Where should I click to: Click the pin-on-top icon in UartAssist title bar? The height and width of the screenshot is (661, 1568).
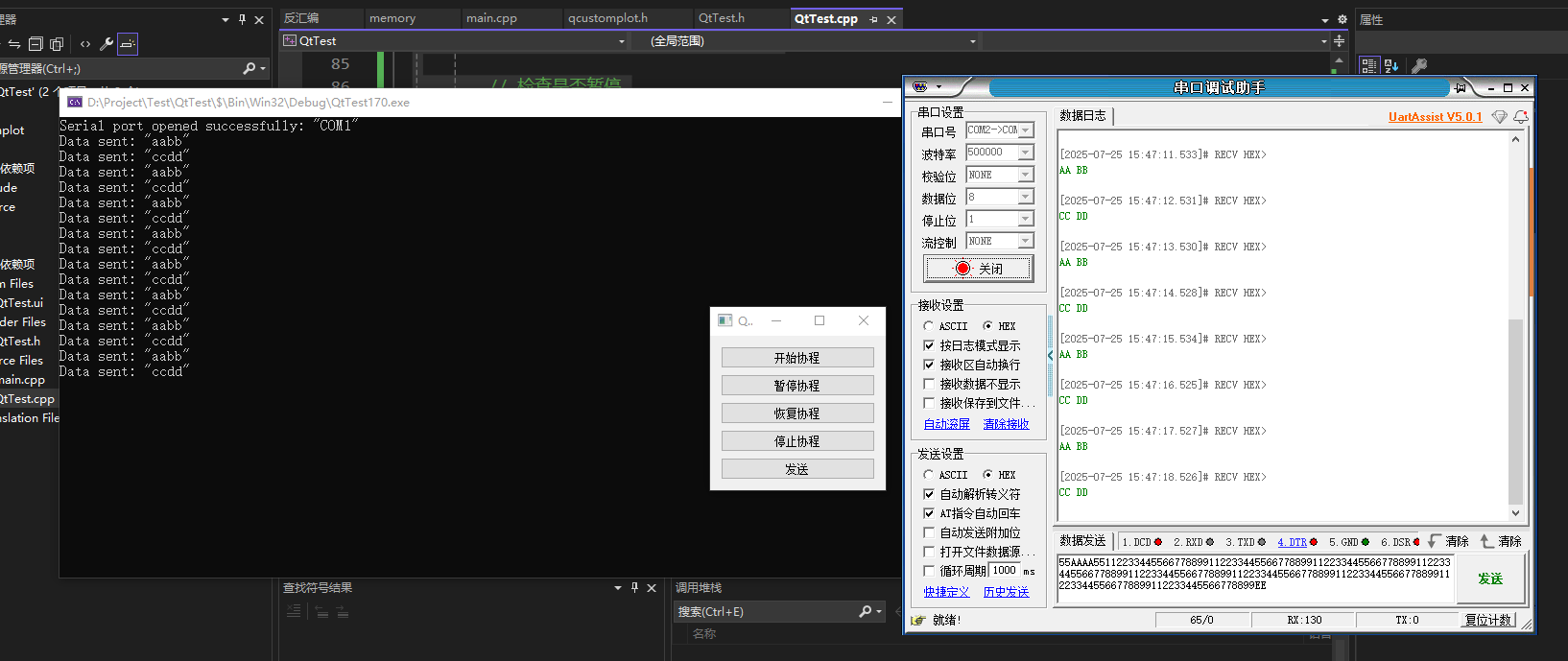pos(1461,87)
